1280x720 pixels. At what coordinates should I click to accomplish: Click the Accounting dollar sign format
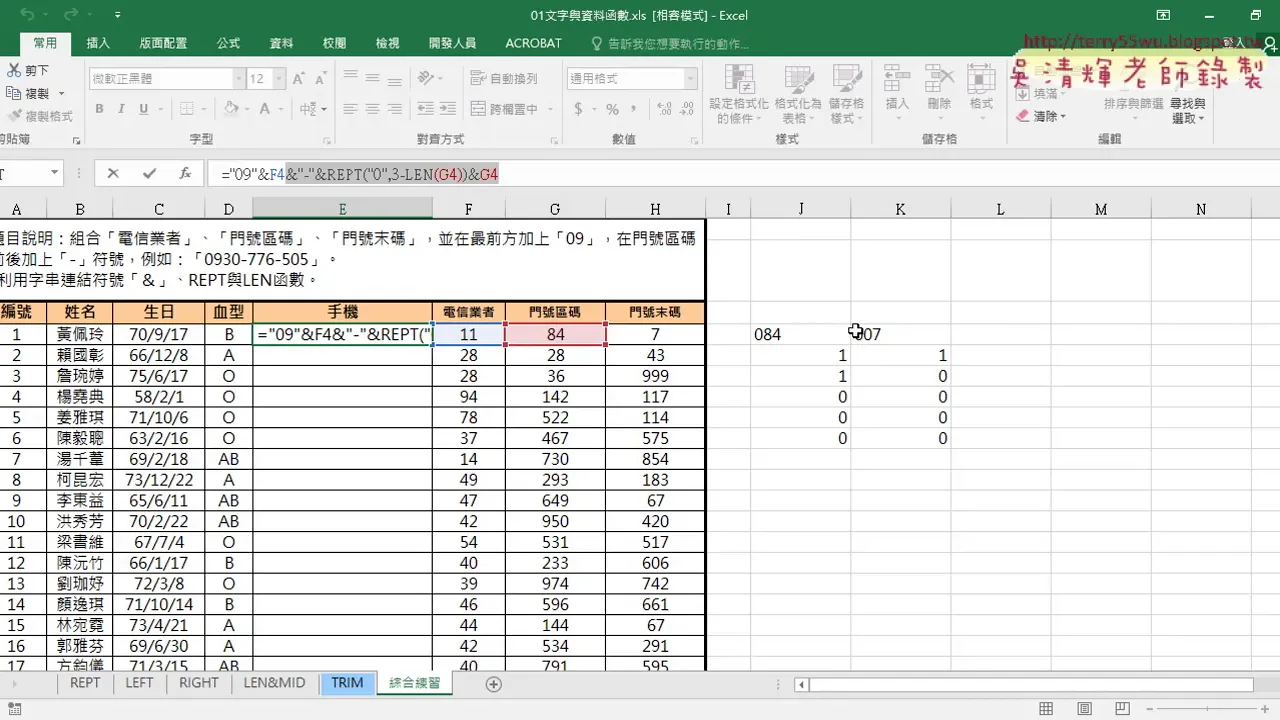[578, 109]
